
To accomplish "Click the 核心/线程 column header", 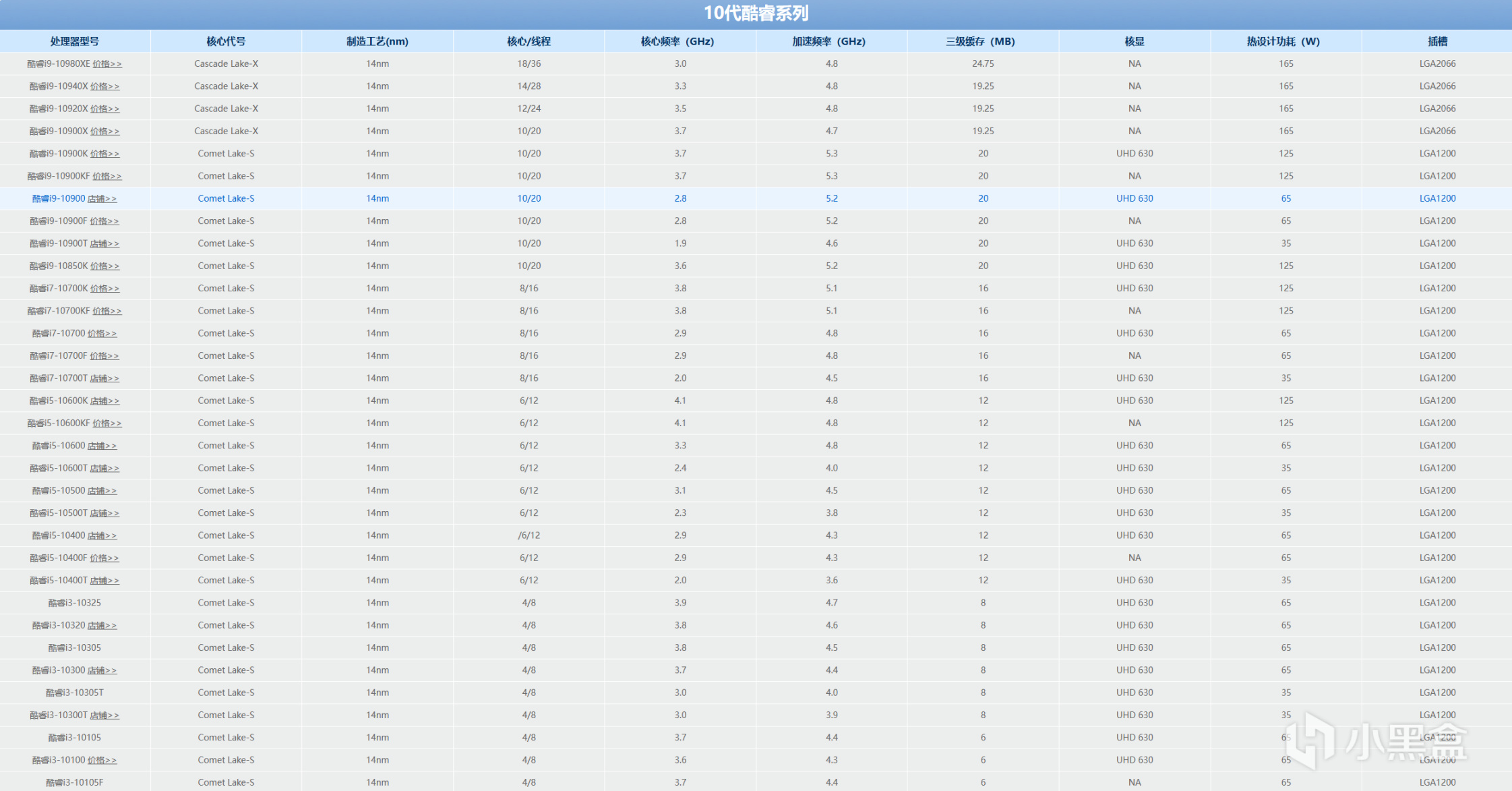I will [x=528, y=41].
